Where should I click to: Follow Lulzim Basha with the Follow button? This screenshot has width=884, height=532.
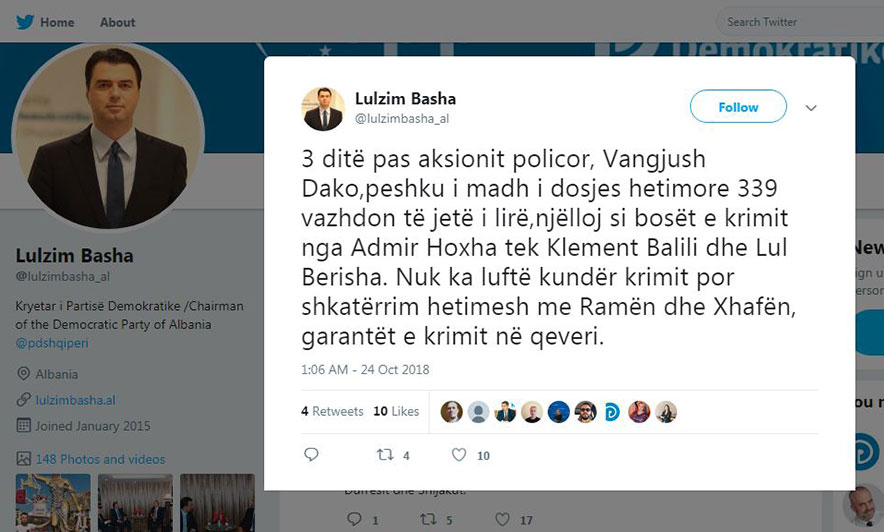[x=738, y=107]
